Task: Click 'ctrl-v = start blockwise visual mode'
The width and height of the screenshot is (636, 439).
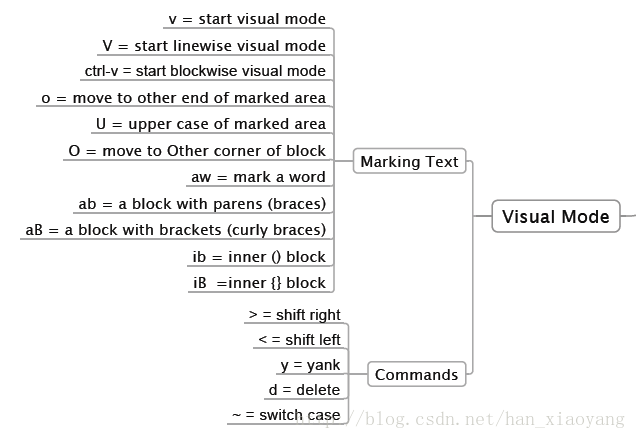Action: [x=205, y=71]
